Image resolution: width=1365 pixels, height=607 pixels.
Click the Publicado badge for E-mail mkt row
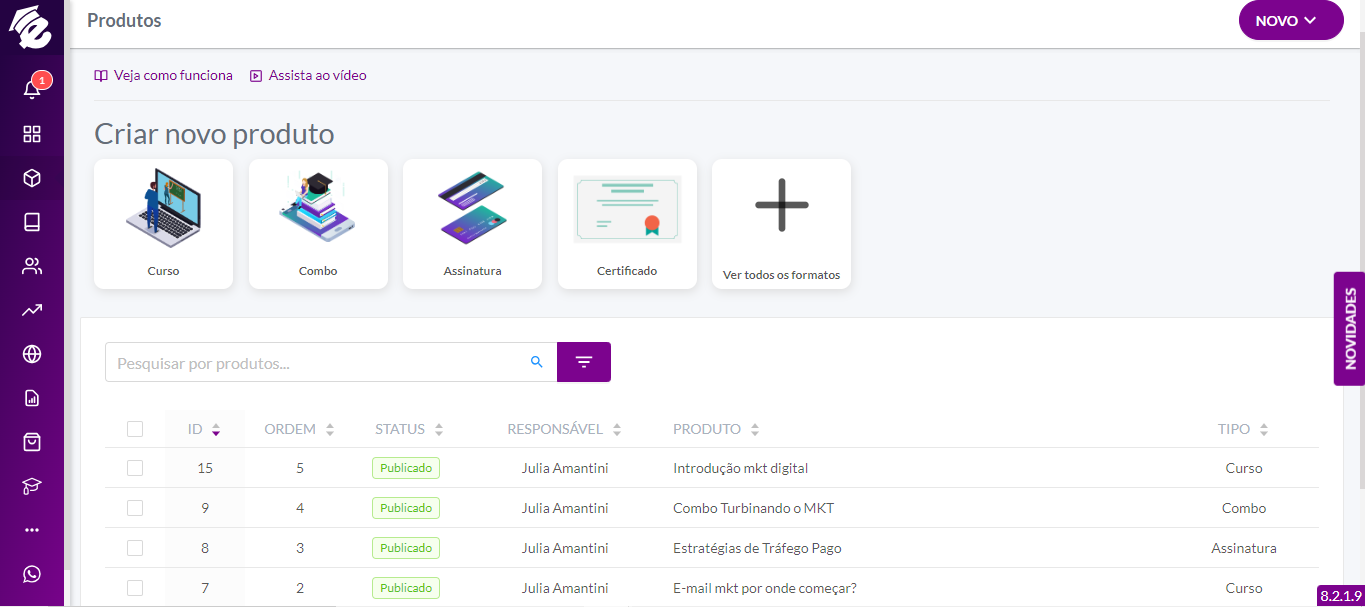406,588
